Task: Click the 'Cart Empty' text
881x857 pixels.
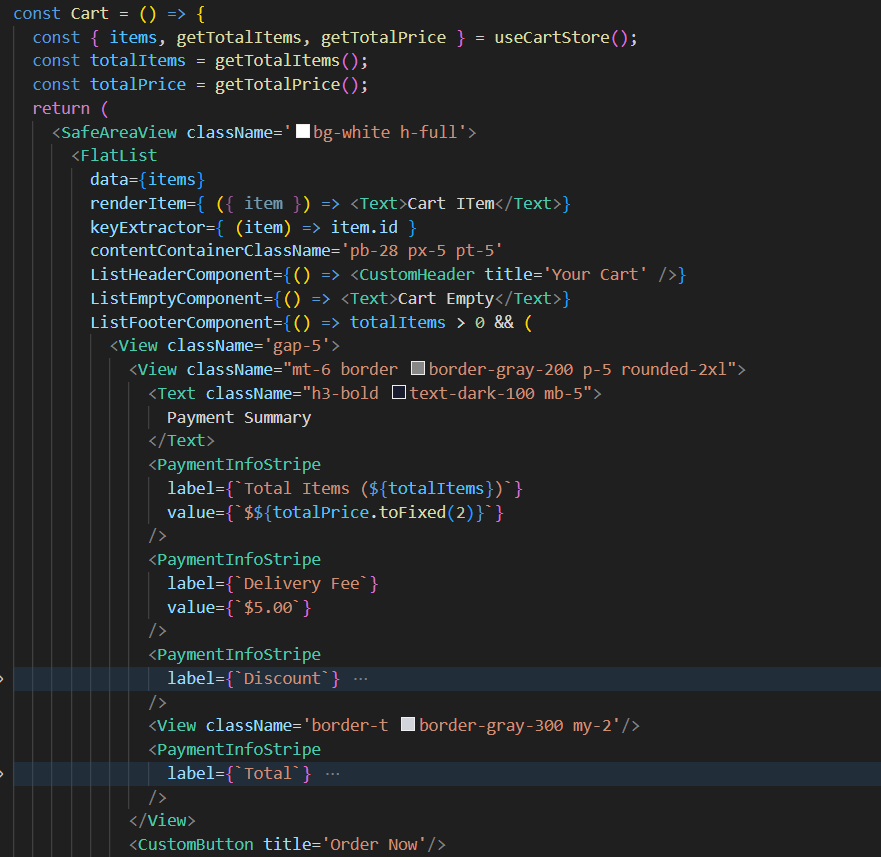Action: [x=446, y=298]
